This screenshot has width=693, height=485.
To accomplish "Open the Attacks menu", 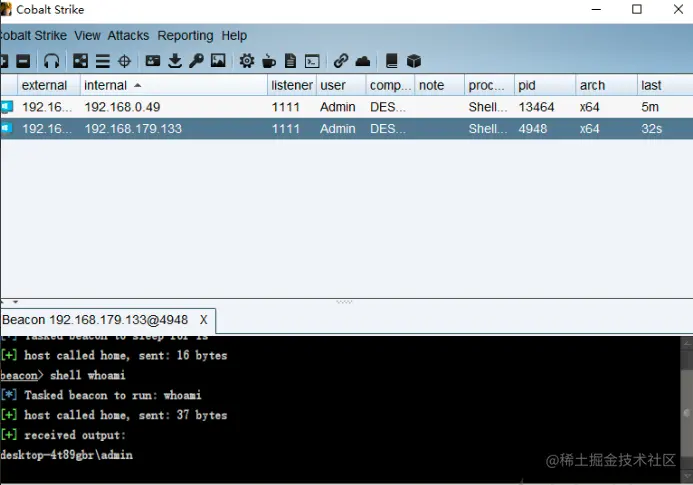I will click(128, 35).
